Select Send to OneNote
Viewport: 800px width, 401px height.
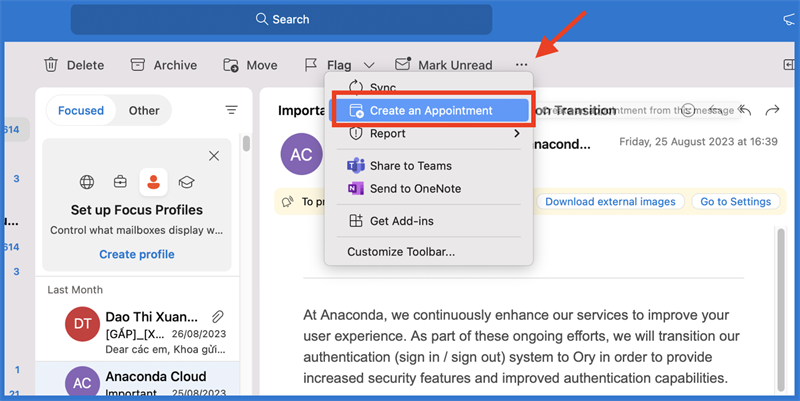429,188
